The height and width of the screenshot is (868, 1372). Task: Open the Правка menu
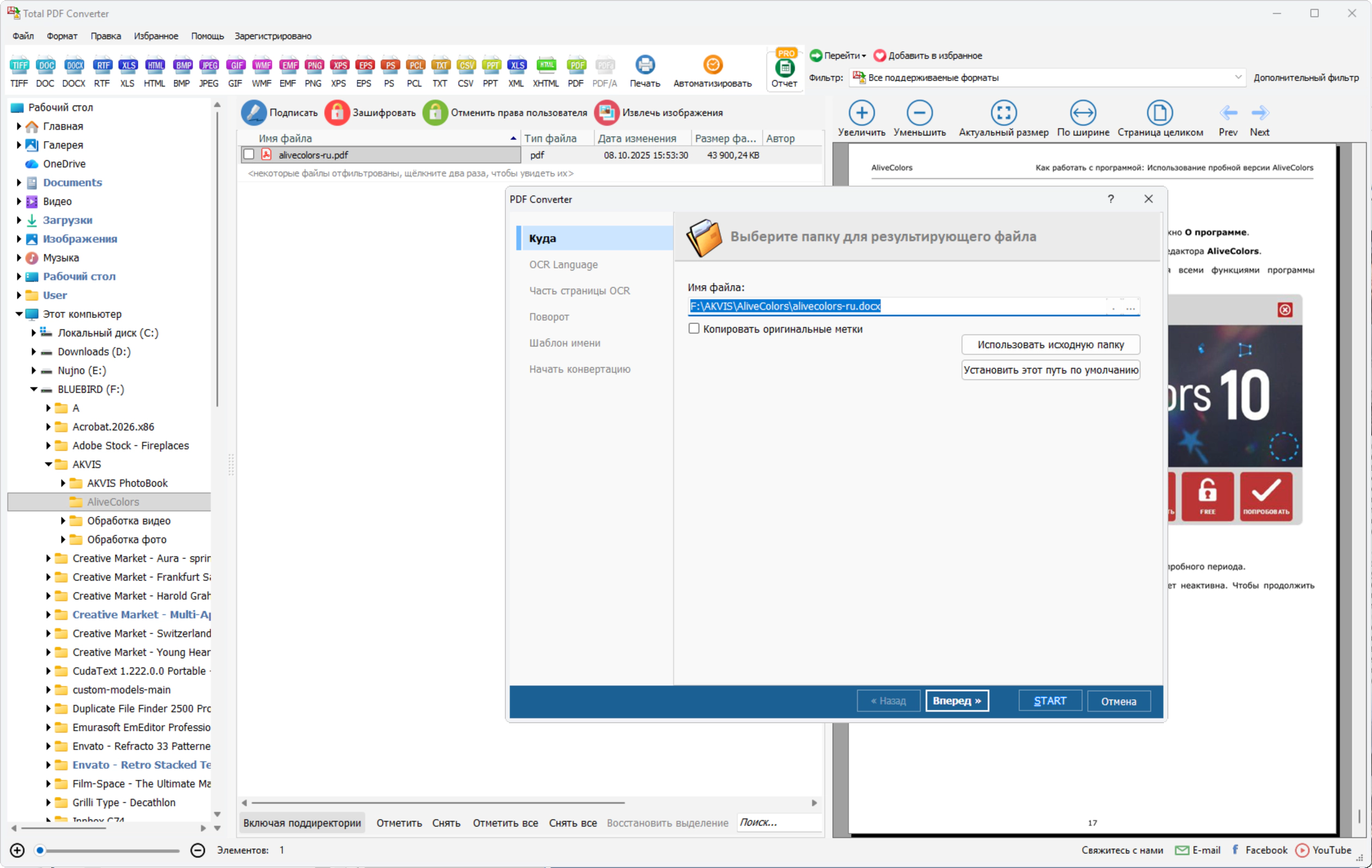[106, 36]
